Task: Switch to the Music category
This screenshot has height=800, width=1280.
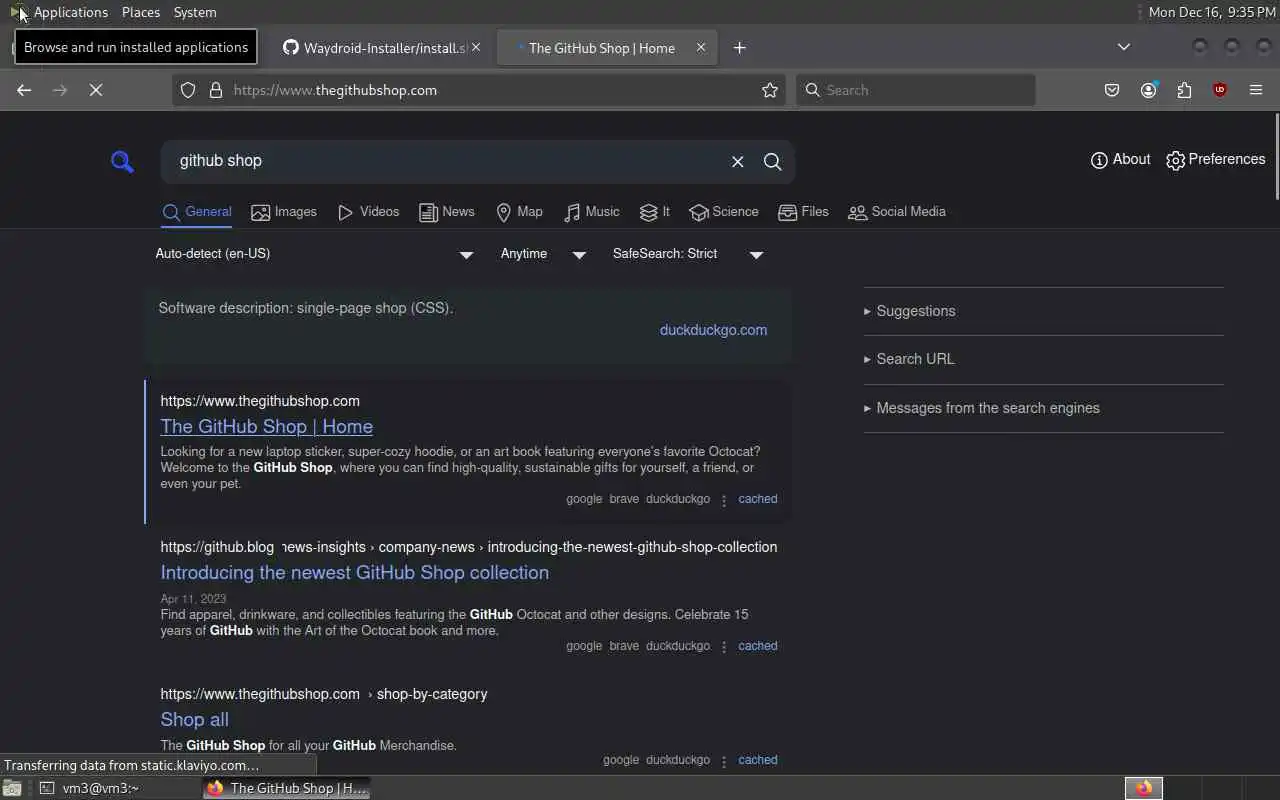Action: 591,212
